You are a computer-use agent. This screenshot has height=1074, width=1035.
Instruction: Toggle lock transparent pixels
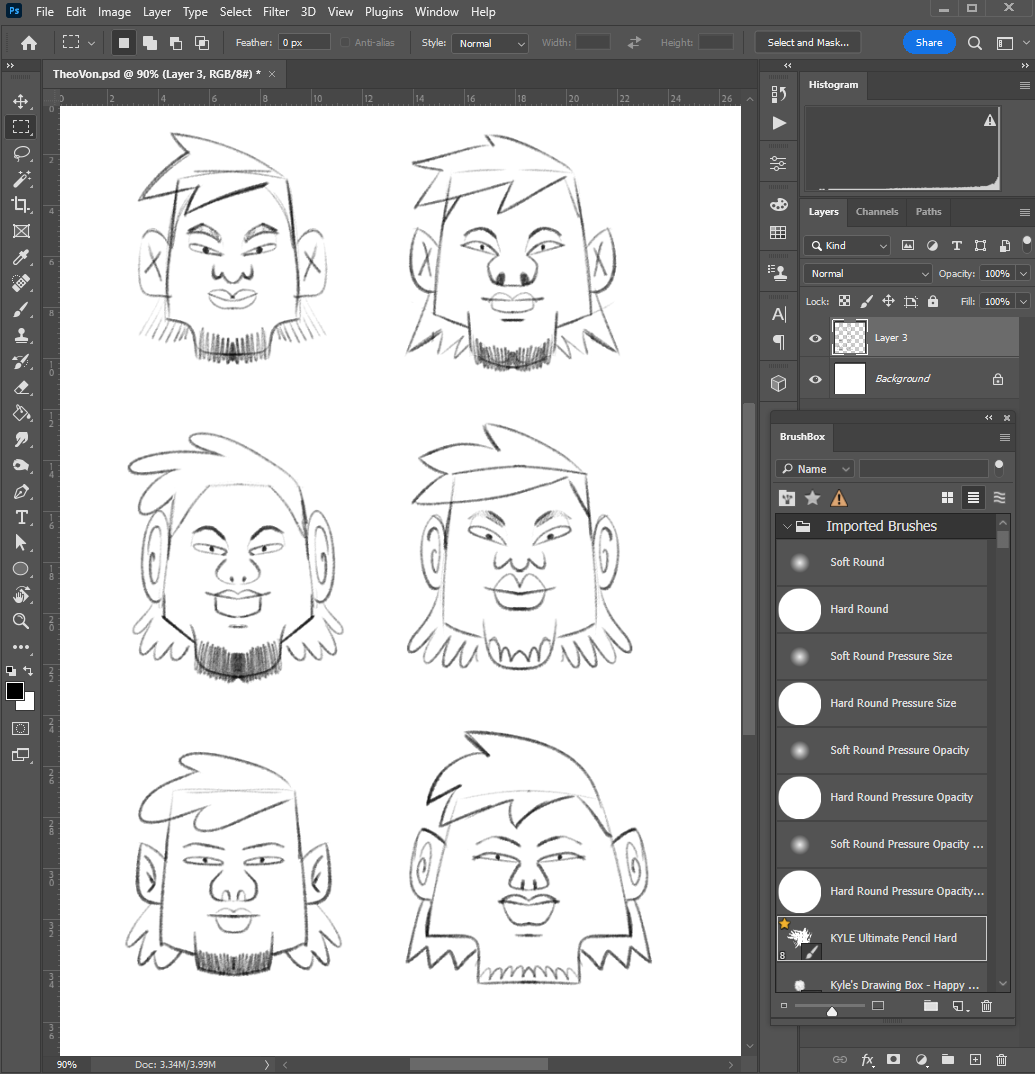pyautogui.click(x=845, y=301)
